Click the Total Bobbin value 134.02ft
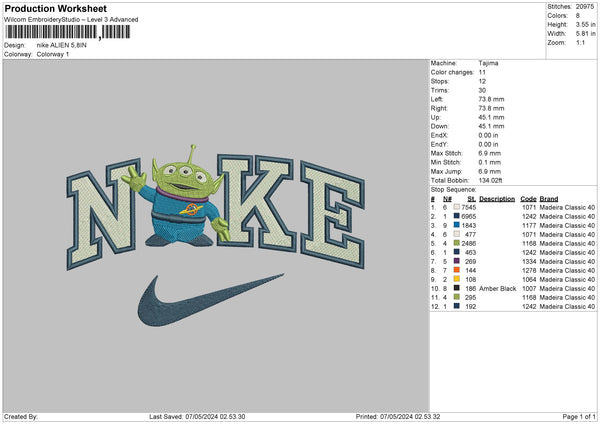The width and height of the screenshot is (600, 424). (490, 180)
